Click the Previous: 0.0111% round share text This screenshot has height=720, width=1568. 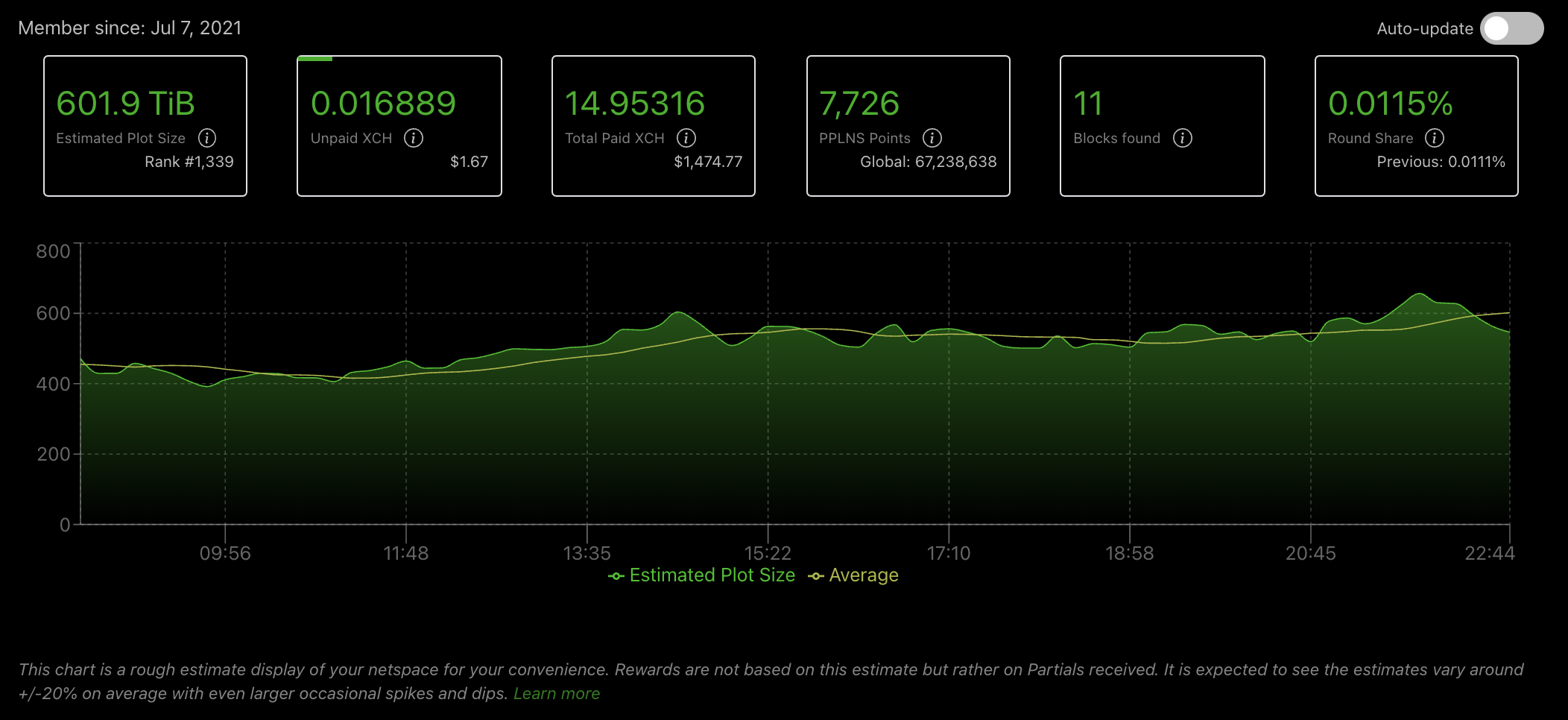[x=1441, y=162]
